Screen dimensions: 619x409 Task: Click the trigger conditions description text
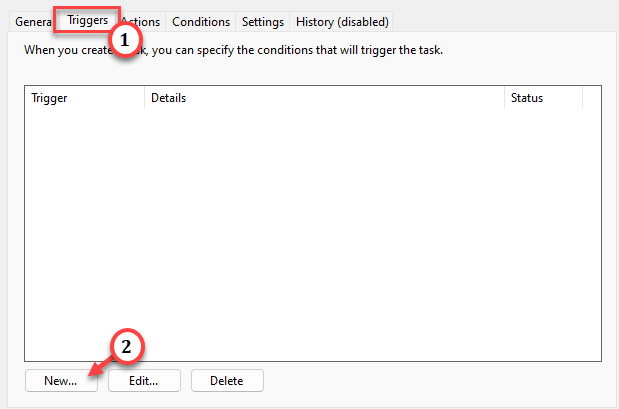[233, 50]
